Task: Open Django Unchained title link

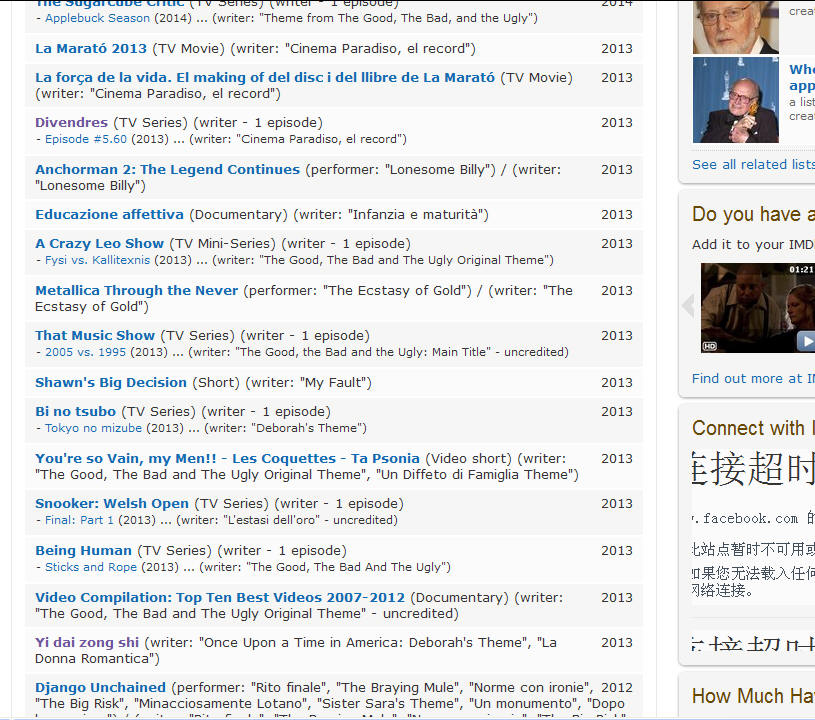Action: coord(100,688)
